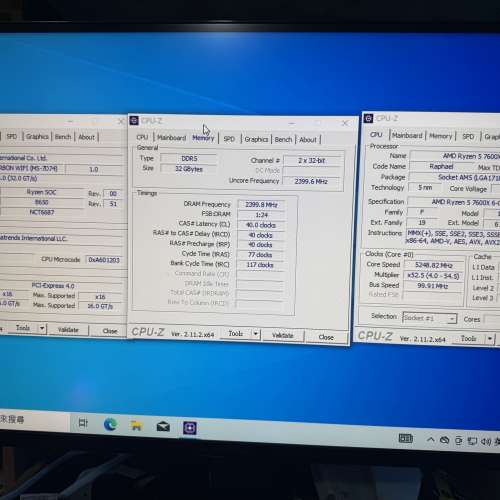This screenshot has width=500, height=500.
Task: Open the touch keyboard tray icon
Action: [406, 438]
